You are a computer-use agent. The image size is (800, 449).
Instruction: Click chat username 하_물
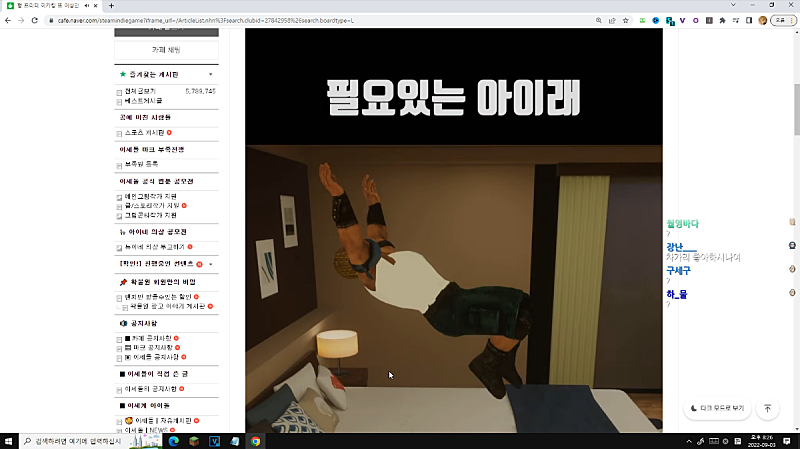coord(677,294)
